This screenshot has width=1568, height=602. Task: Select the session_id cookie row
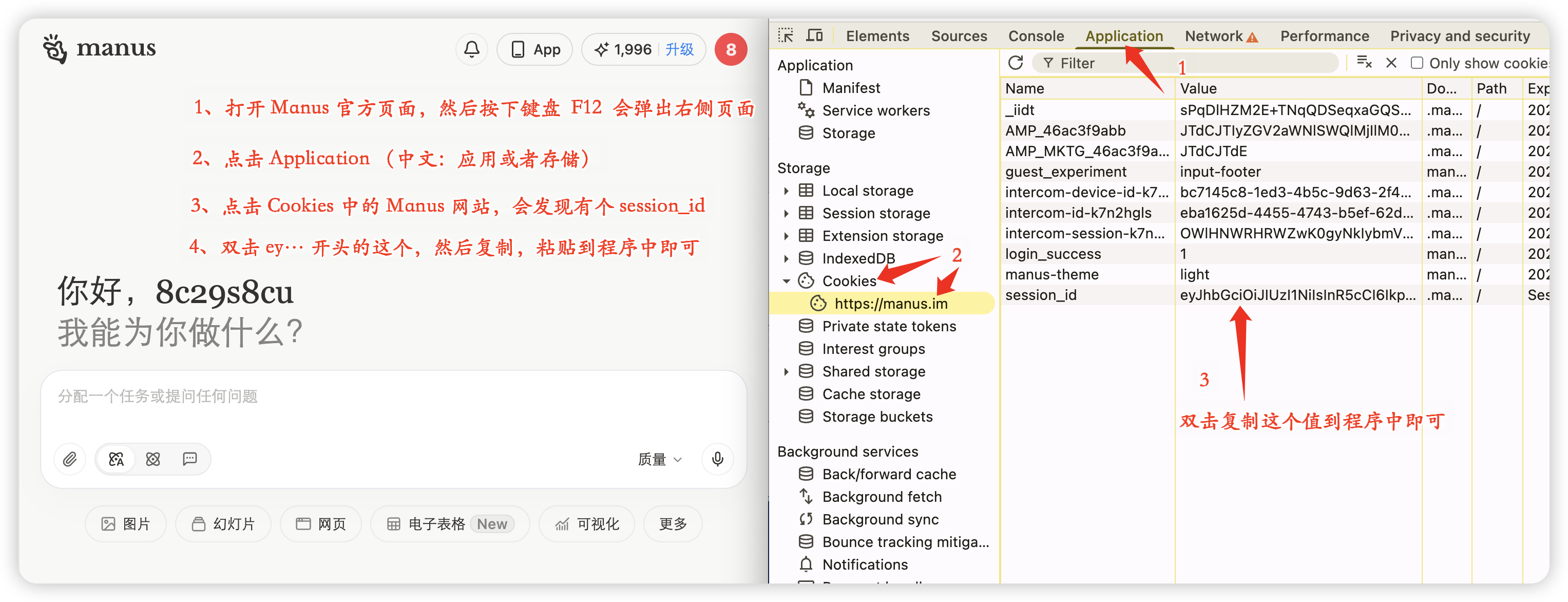(1275, 295)
